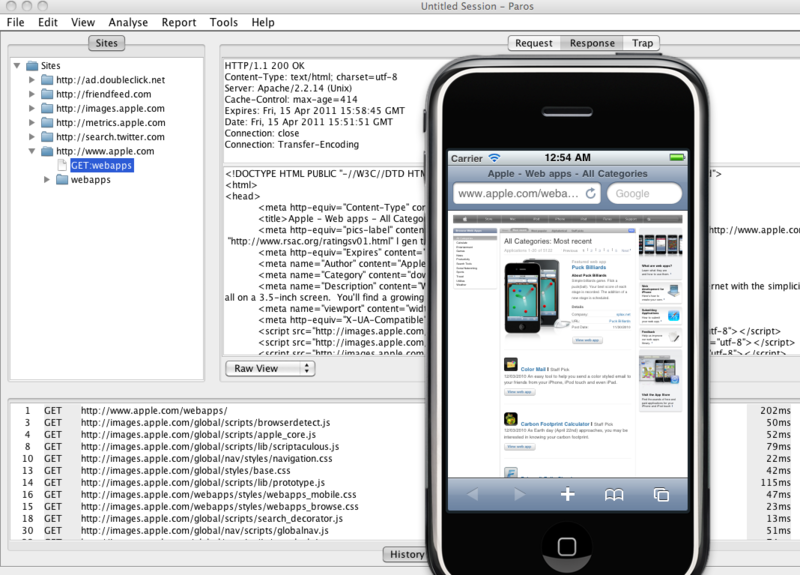The width and height of the screenshot is (800, 575).
Task: Tap the Carbon Footprint Calculator app icon
Action: tap(511, 419)
